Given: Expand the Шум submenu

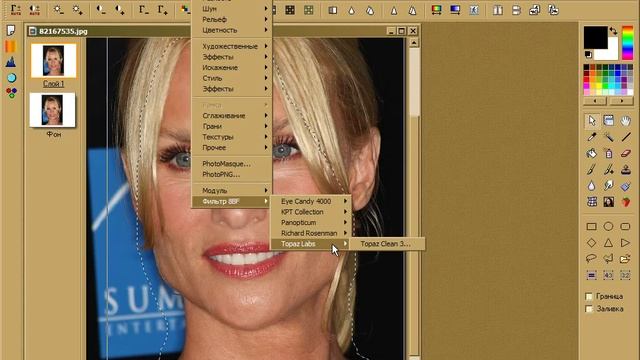Looking at the screenshot, I should click(232, 9).
